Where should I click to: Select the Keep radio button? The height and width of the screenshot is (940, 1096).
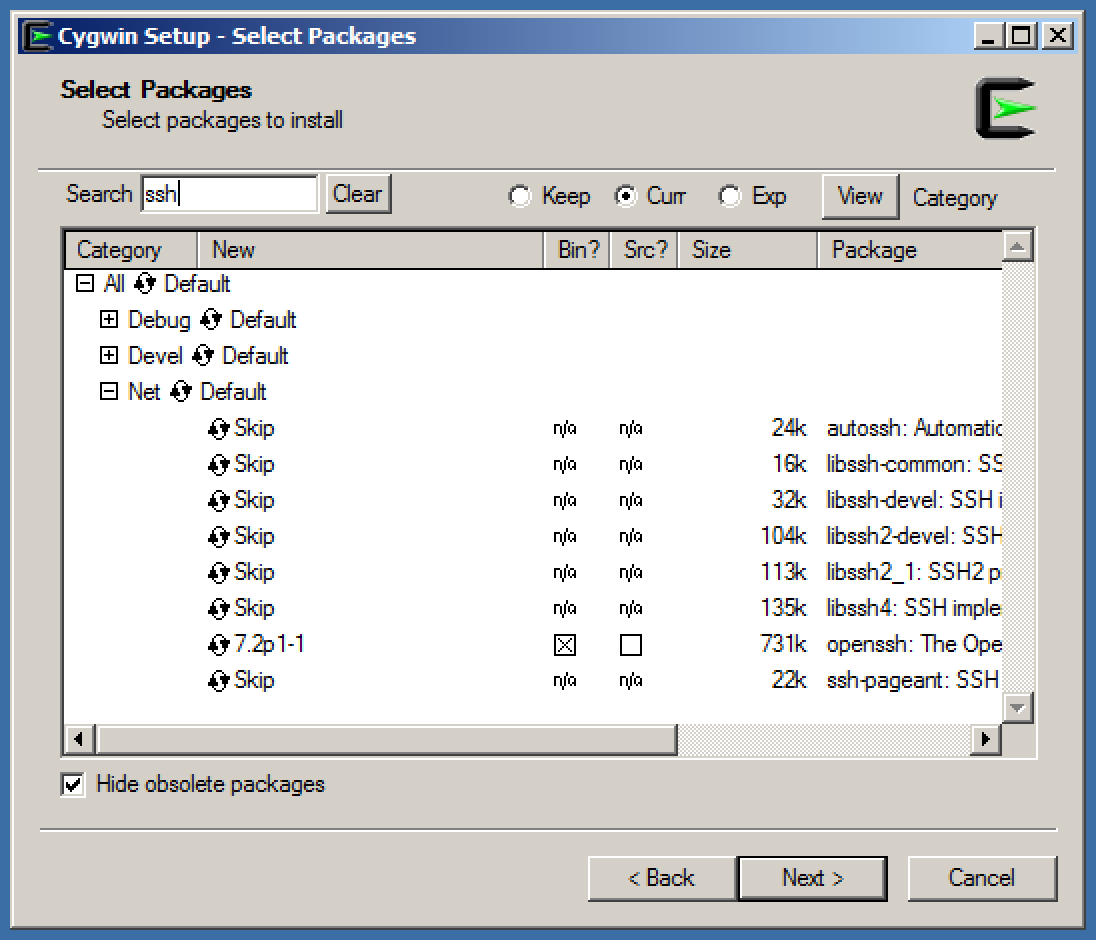pyautogui.click(x=519, y=196)
